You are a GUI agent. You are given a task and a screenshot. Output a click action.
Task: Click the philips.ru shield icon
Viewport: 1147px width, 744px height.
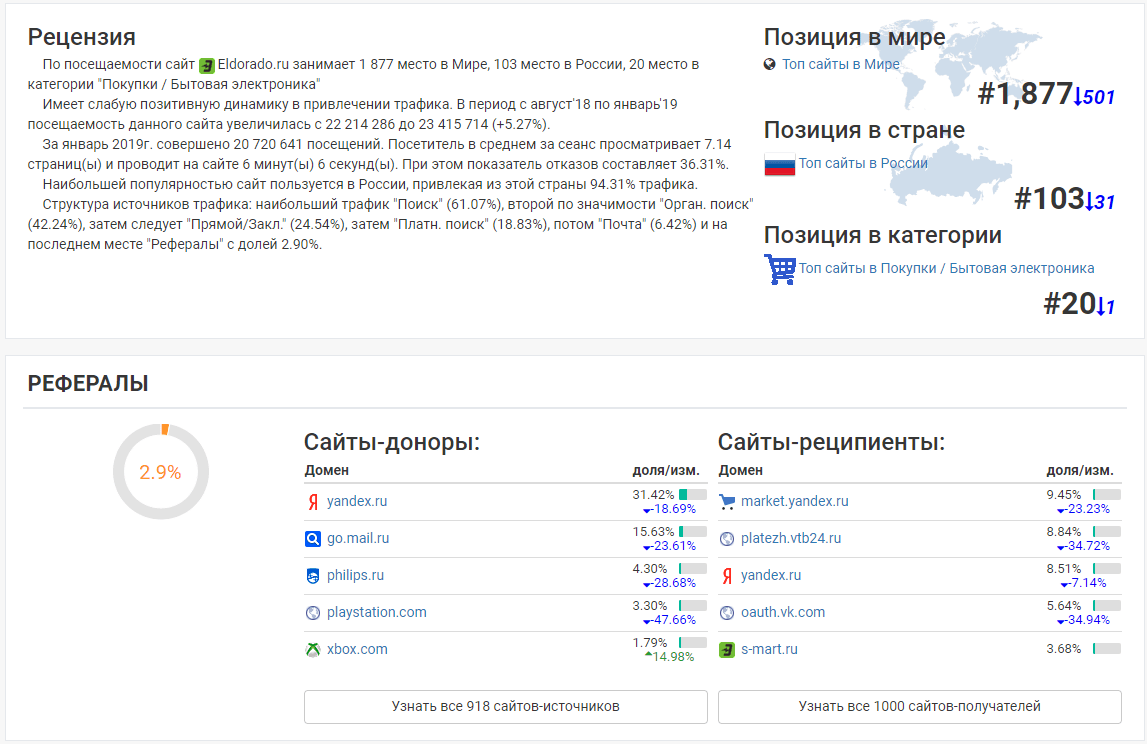(x=313, y=576)
